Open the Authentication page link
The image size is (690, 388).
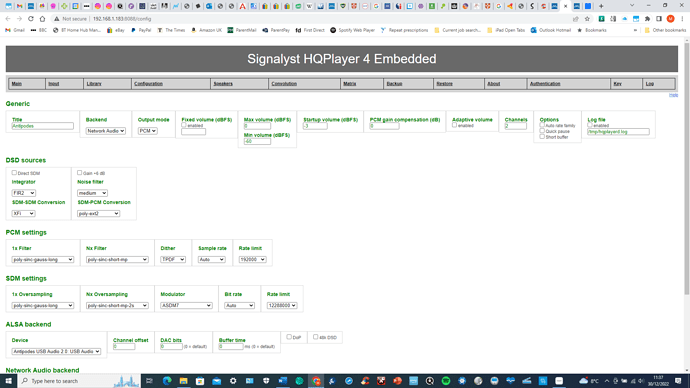click(x=545, y=84)
